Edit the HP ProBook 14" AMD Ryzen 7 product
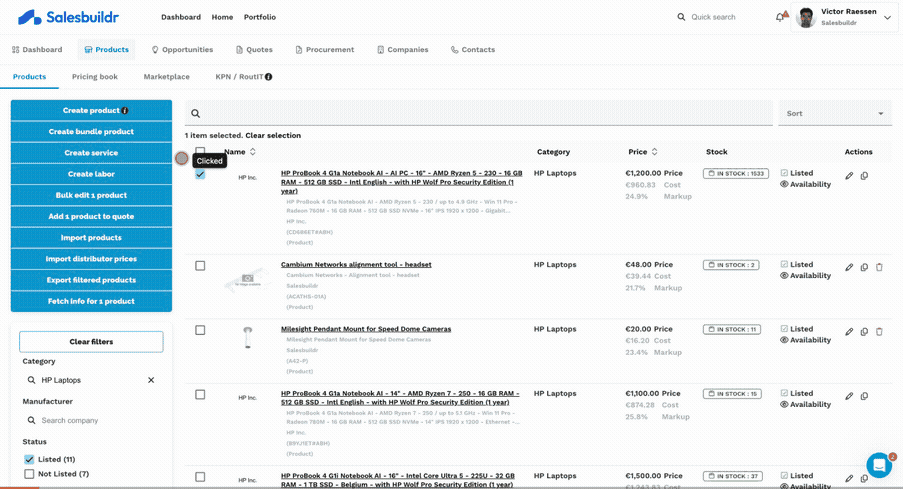The image size is (903, 489). [849, 396]
